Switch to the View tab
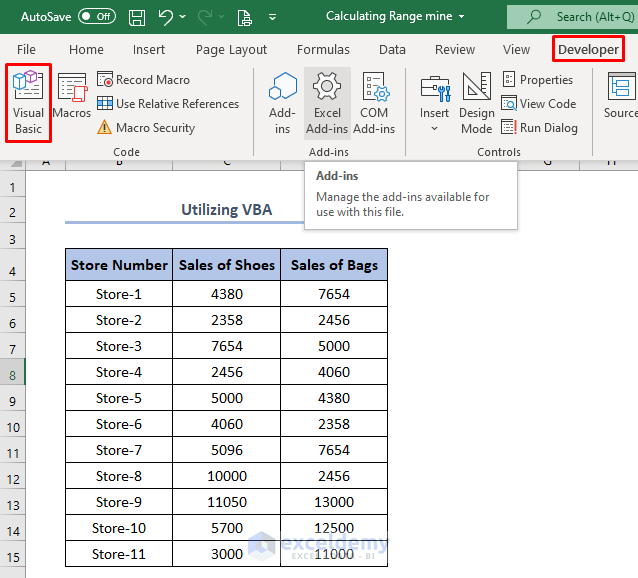This screenshot has width=638, height=578. click(516, 50)
